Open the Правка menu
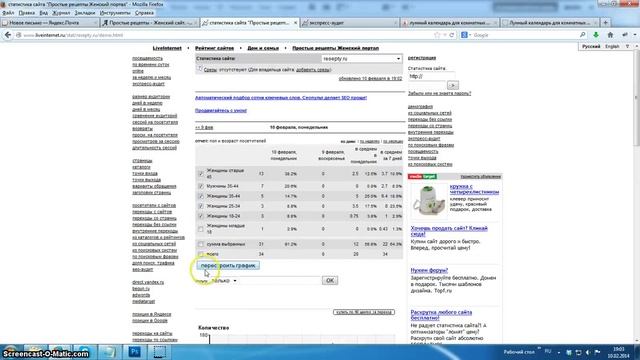Screen dimensions: 640x360 pos(27,13)
